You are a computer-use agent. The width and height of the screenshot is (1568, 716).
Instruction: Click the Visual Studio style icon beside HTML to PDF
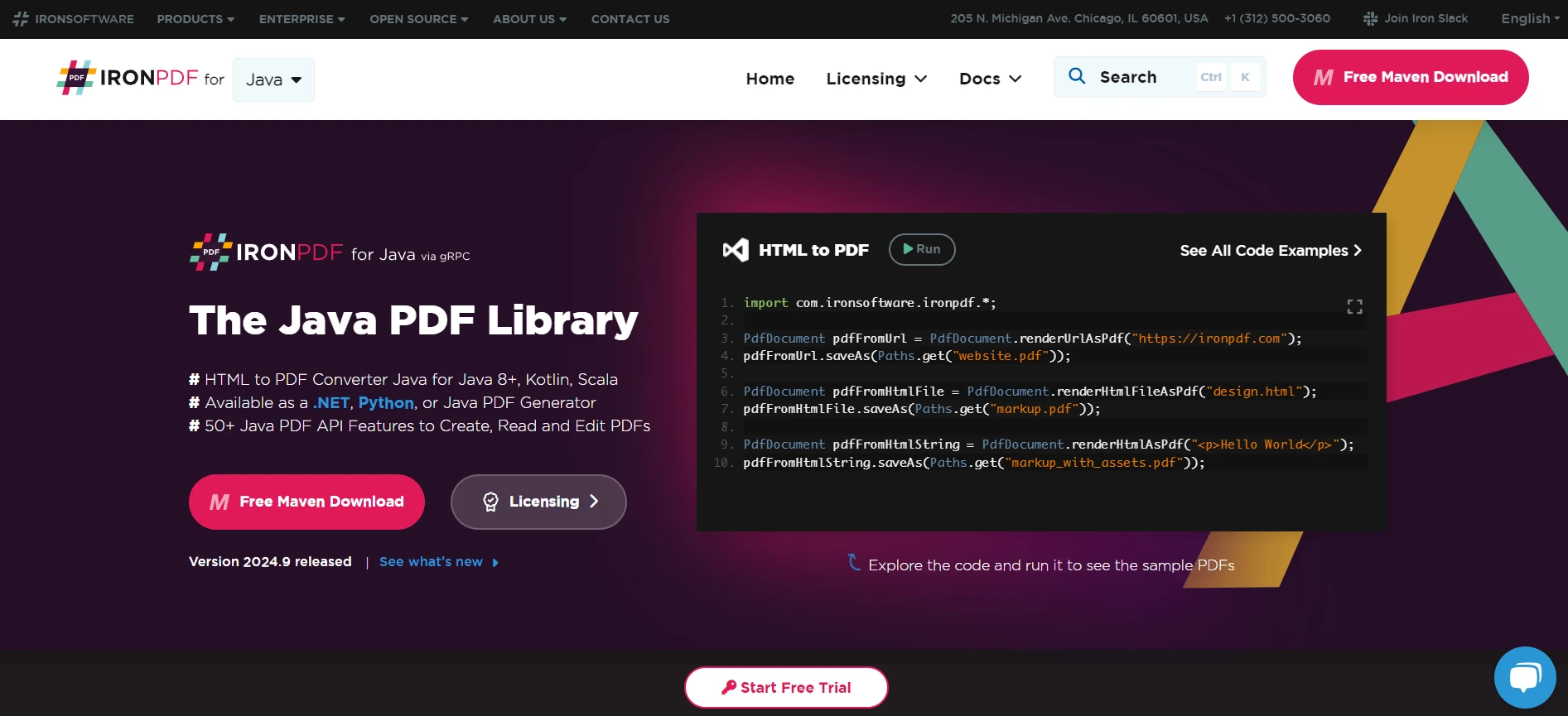[x=736, y=250]
